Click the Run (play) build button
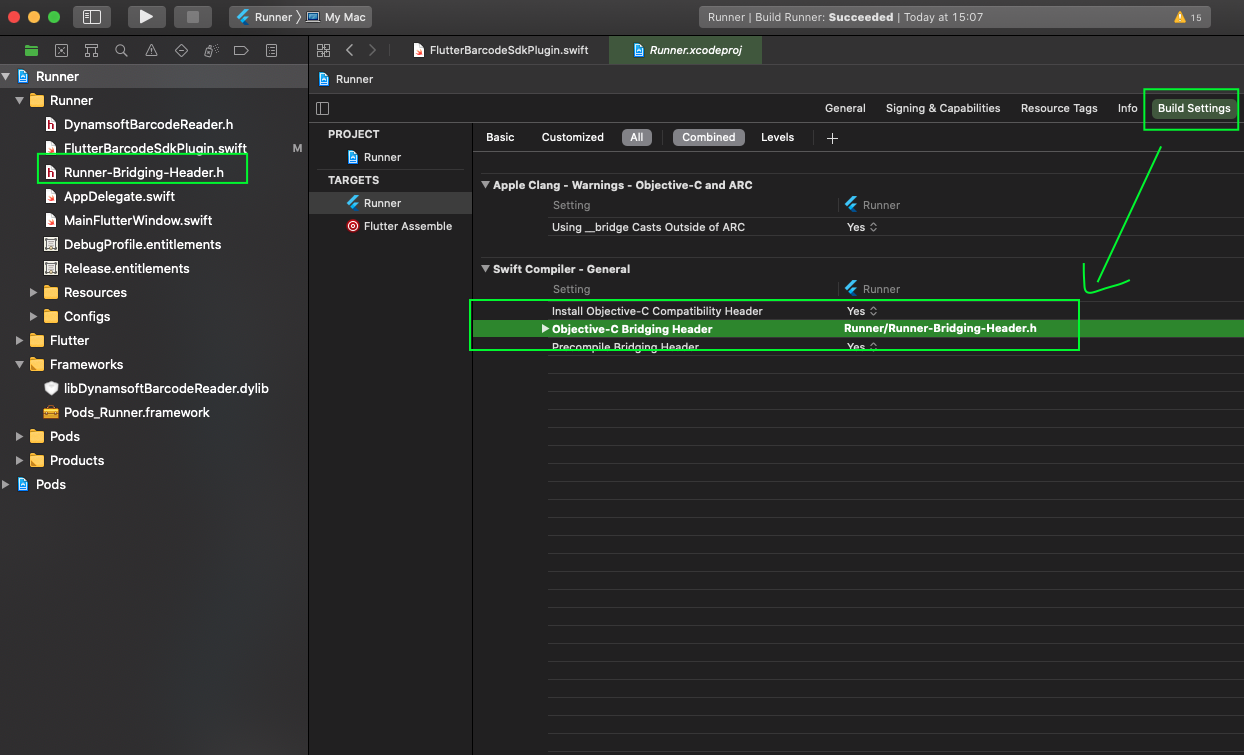Screen dimensions: 1244x755 pos(147,17)
